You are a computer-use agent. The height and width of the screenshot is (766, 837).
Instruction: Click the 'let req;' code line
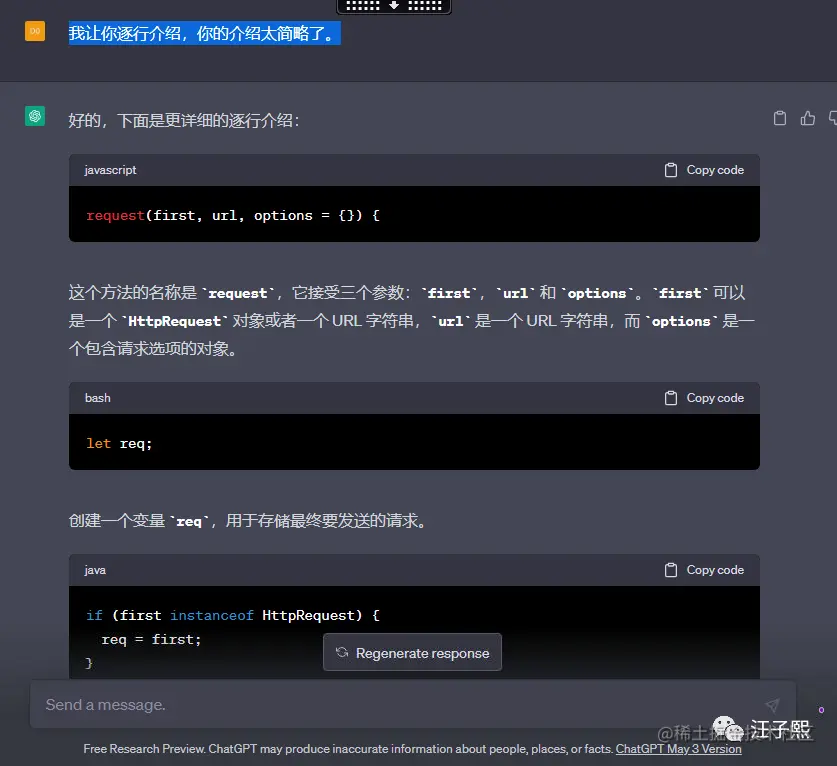click(119, 443)
